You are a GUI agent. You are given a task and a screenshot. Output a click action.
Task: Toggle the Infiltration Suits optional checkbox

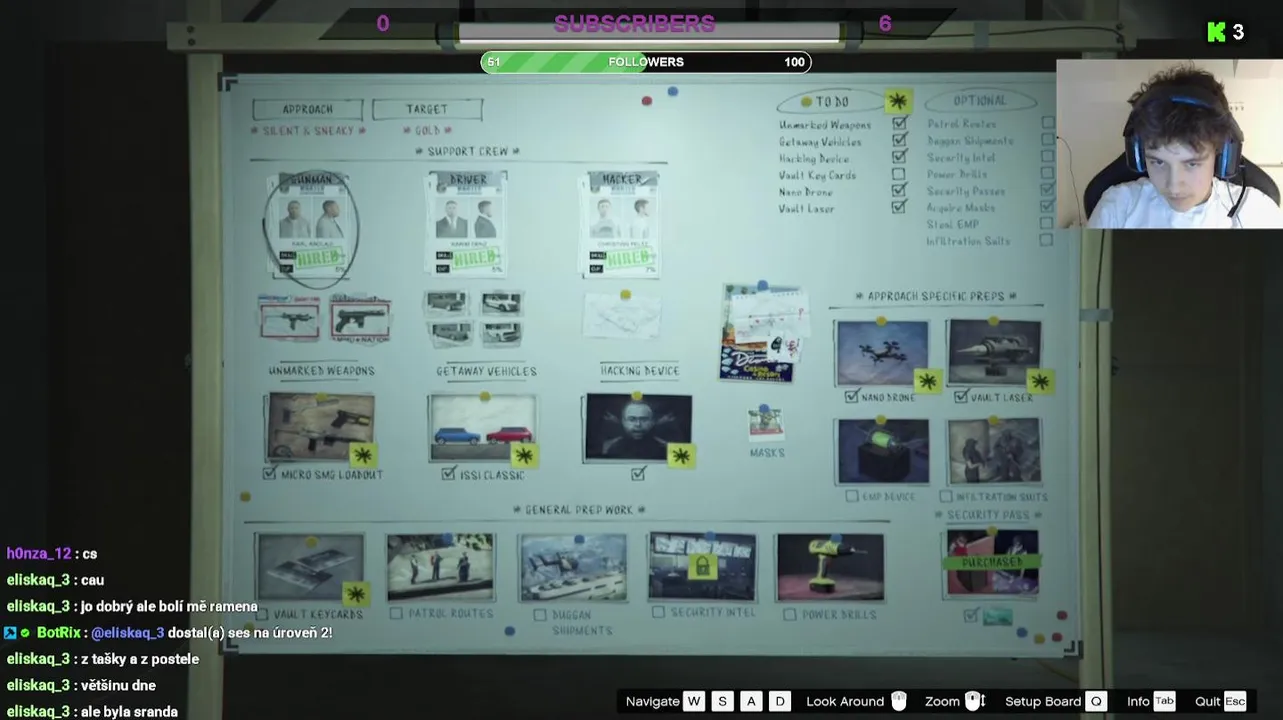1047,240
